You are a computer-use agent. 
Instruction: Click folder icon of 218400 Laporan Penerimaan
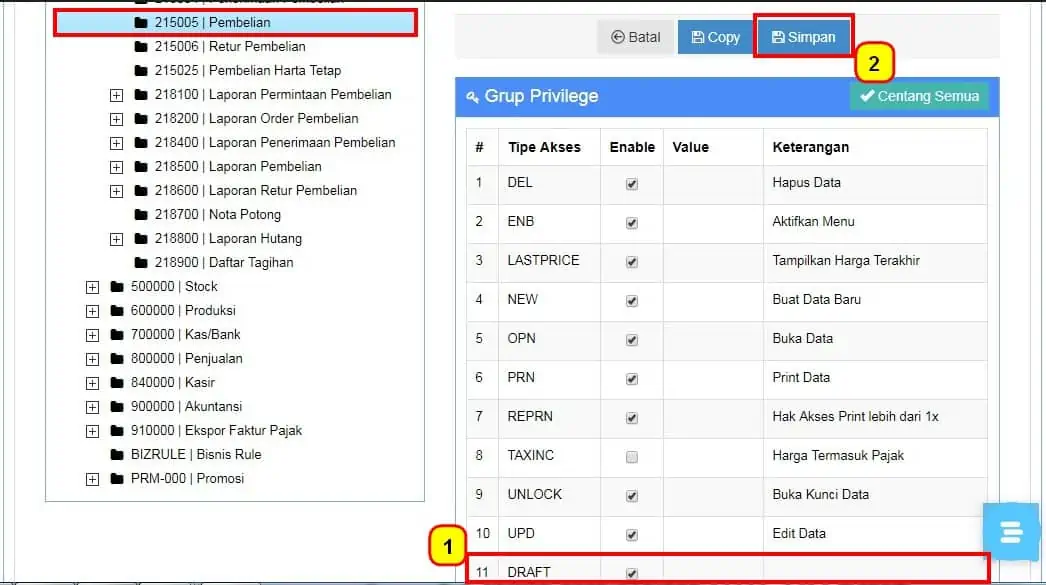tap(141, 143)
